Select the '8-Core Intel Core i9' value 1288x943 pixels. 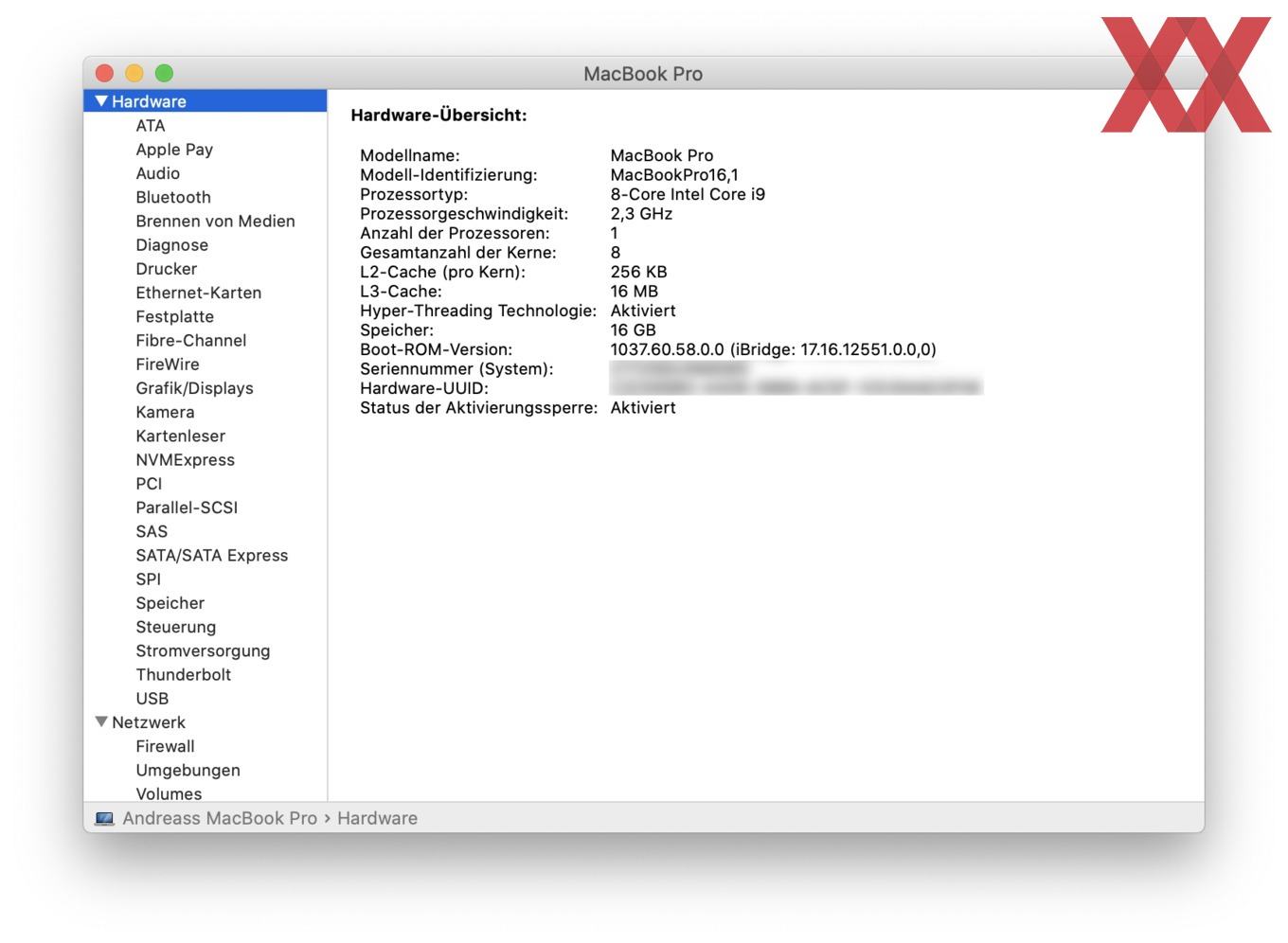click(x=688, y=194)
